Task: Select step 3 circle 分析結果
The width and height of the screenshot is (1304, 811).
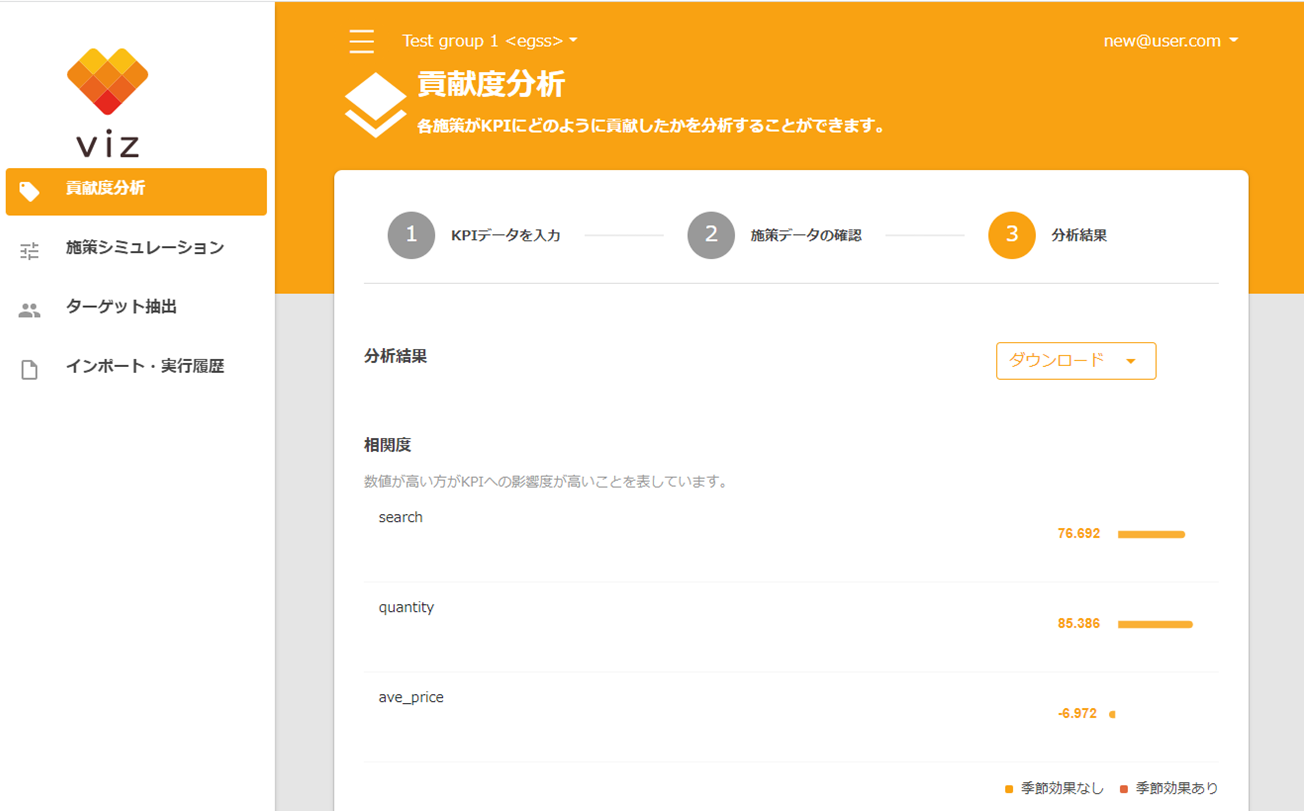Action: coord(1012,235)
